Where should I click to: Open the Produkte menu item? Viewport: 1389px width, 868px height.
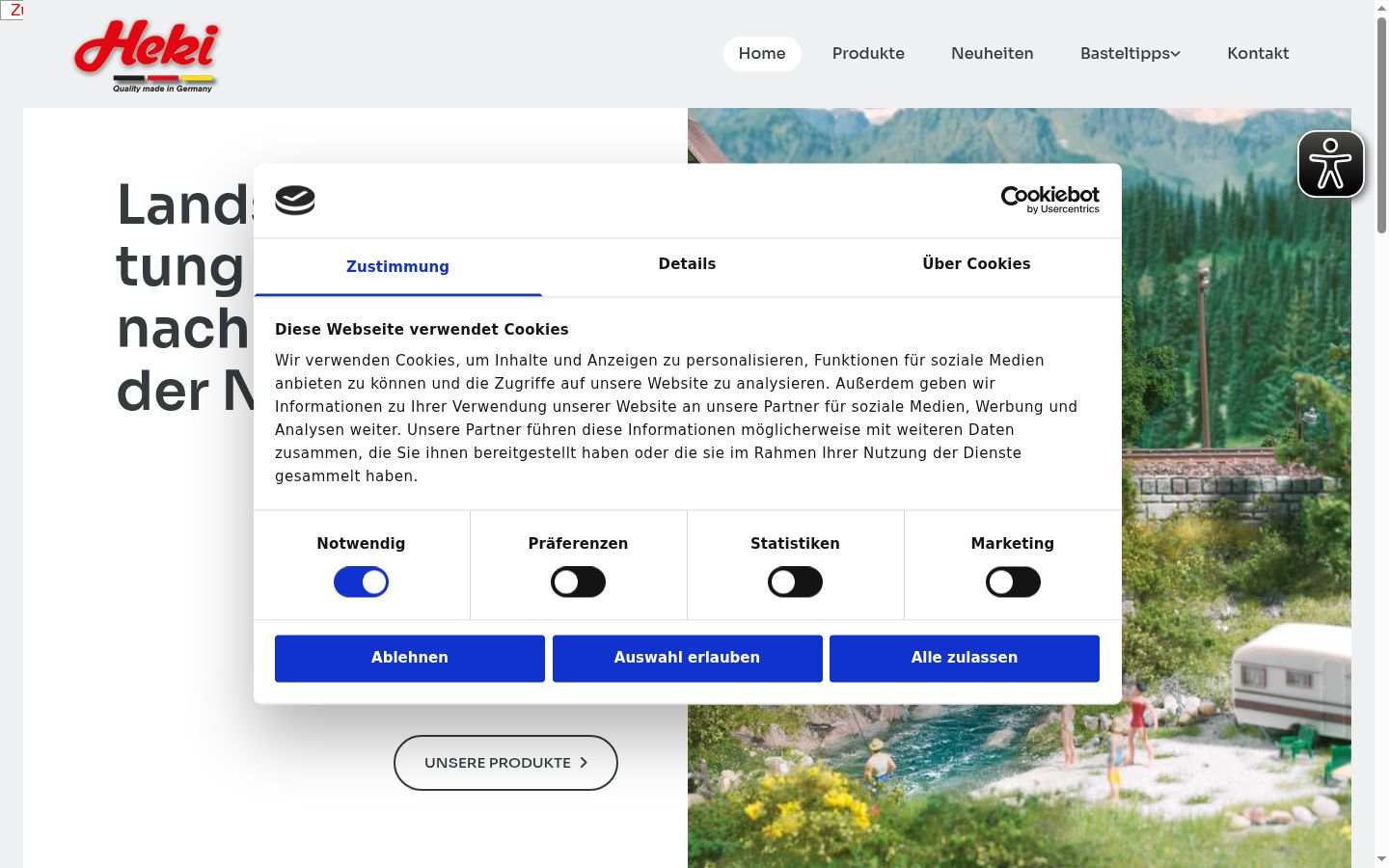click(x=868, y=54)
